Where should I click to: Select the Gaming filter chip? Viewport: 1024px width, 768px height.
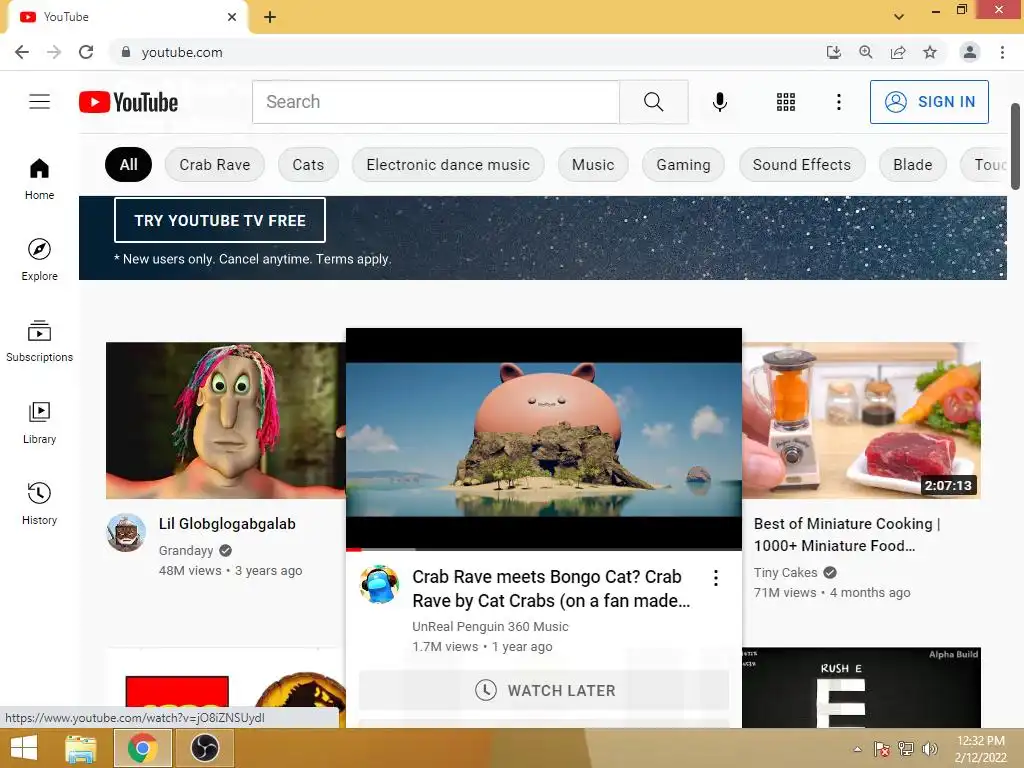[683, 165]
